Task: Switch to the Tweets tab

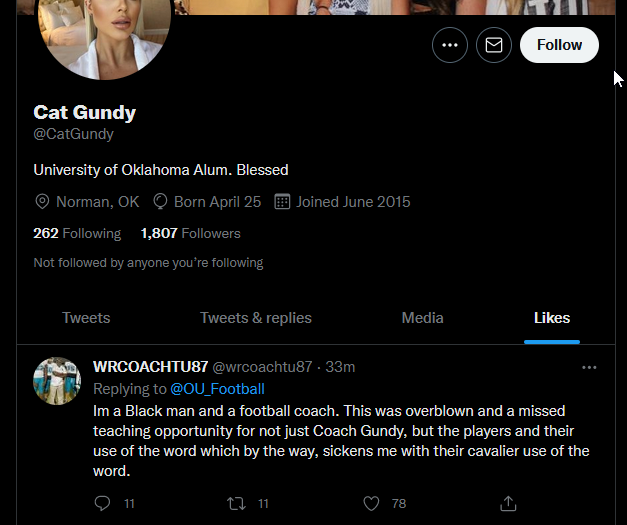Action: [x=86, y=318]
